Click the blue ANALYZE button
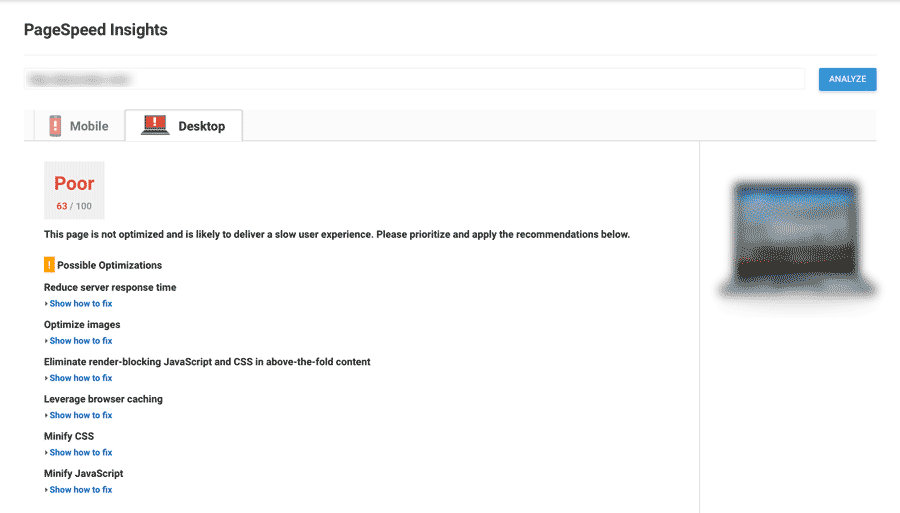Viewport: 900px width, 513px height. point(847,79)
